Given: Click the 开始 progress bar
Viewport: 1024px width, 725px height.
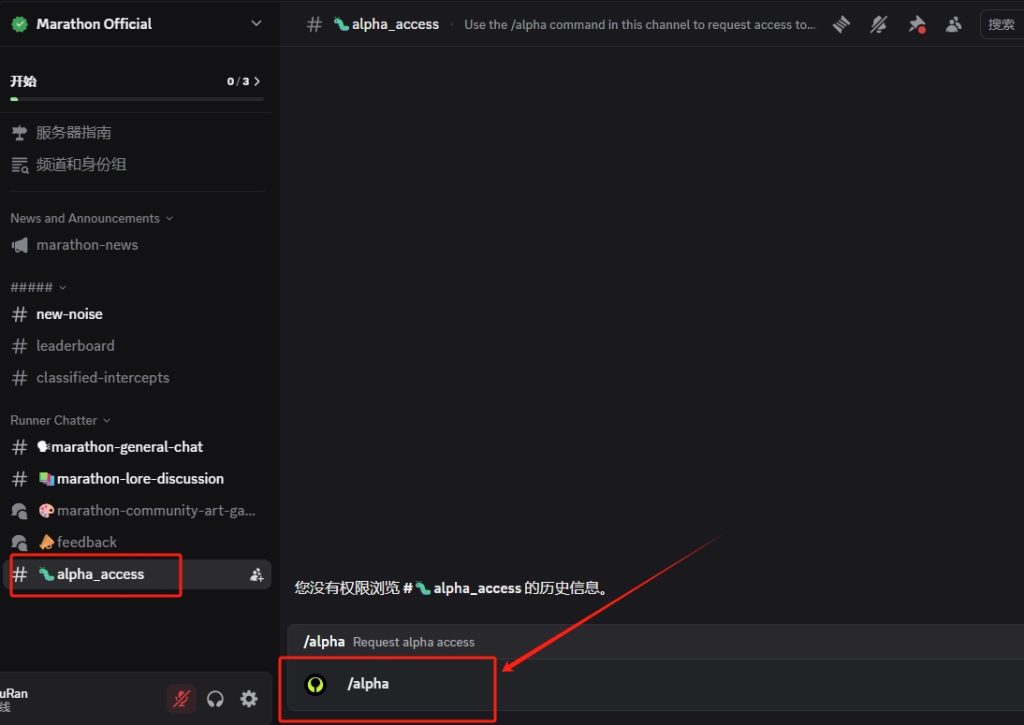Looking at the screenshot, I should coord(137,99).
